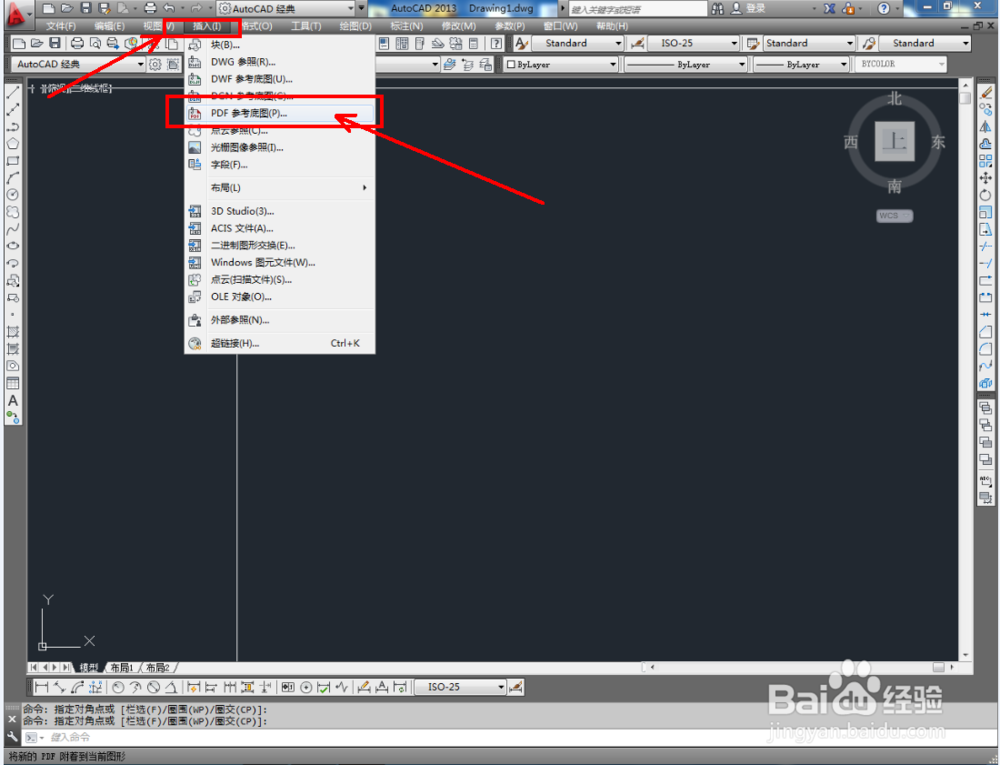
Task: Expand 布局(L) submenu arrow
Action: pos(365,188)
